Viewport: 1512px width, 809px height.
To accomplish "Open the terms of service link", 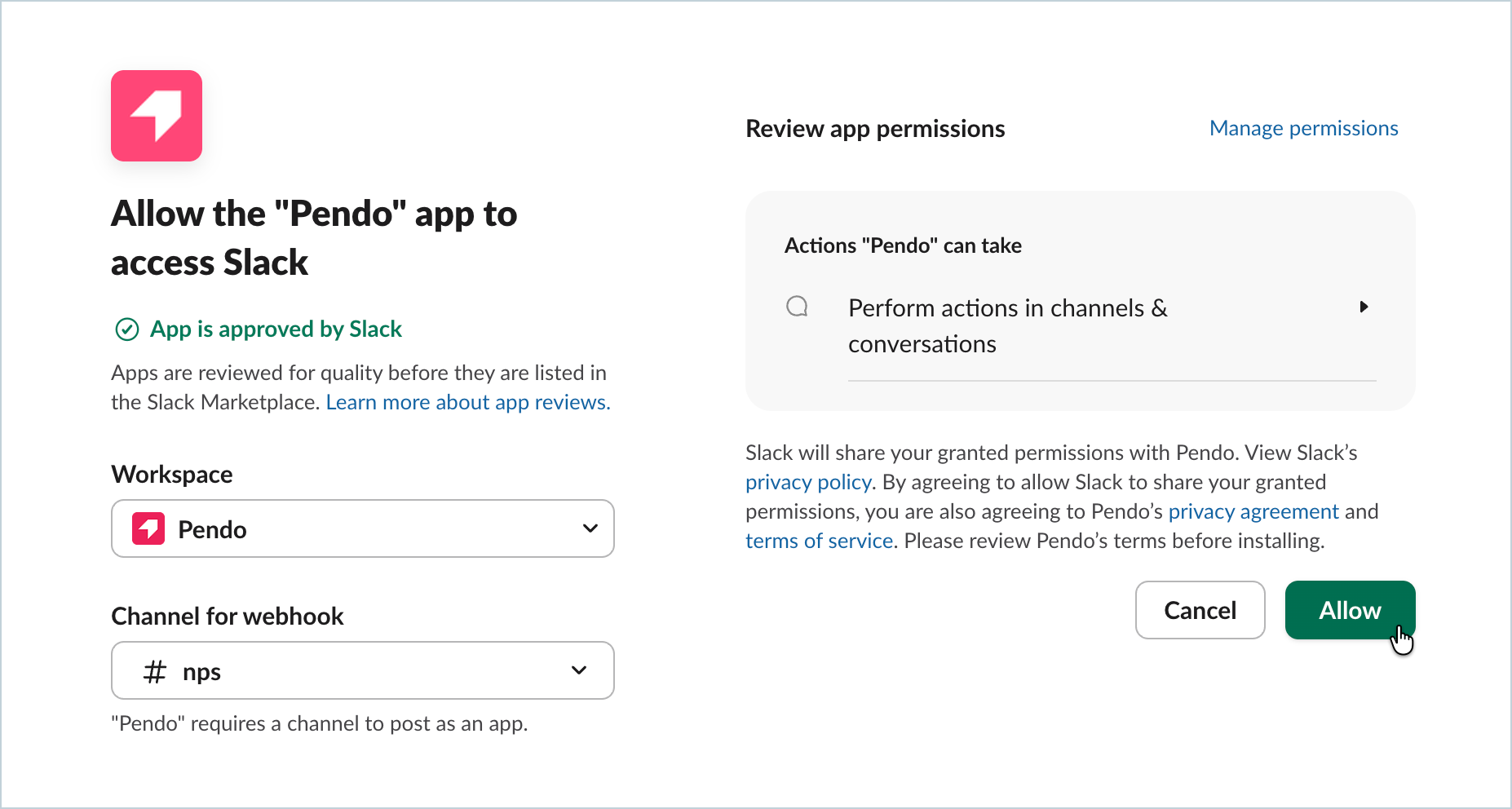I will pyautogui.click(x=819, y=541).
